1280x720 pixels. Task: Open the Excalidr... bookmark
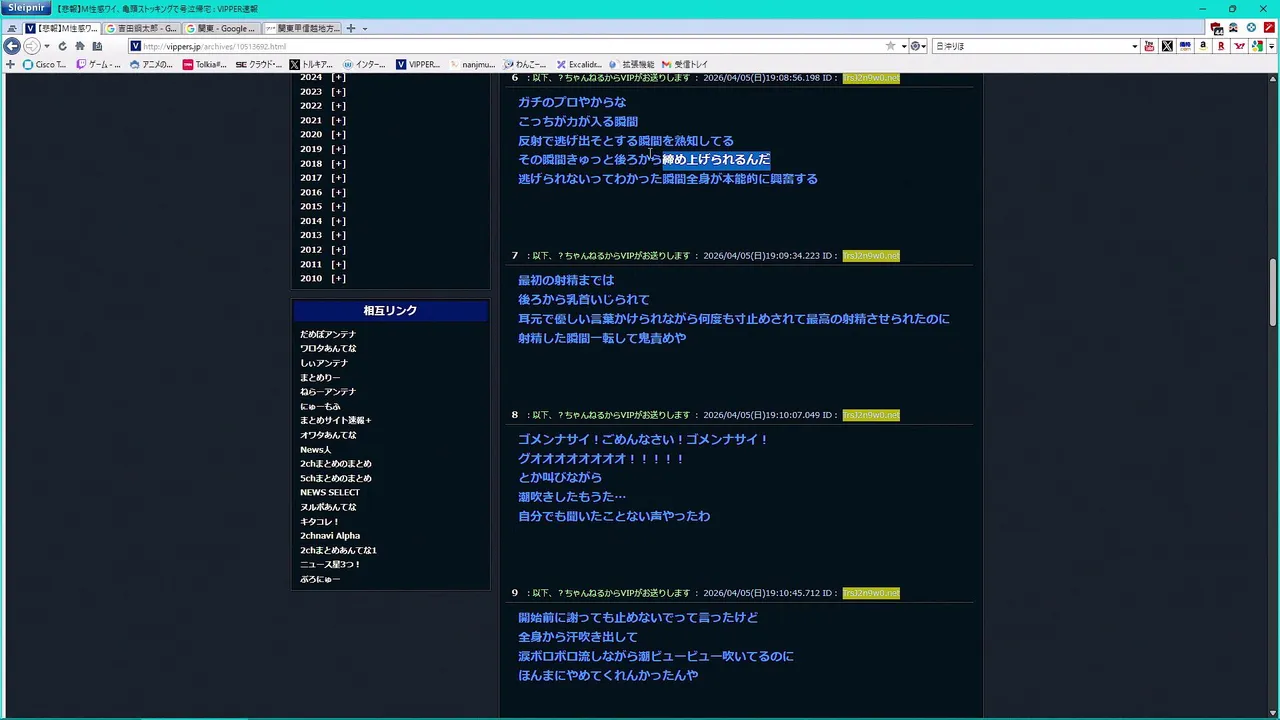(580, 64)
